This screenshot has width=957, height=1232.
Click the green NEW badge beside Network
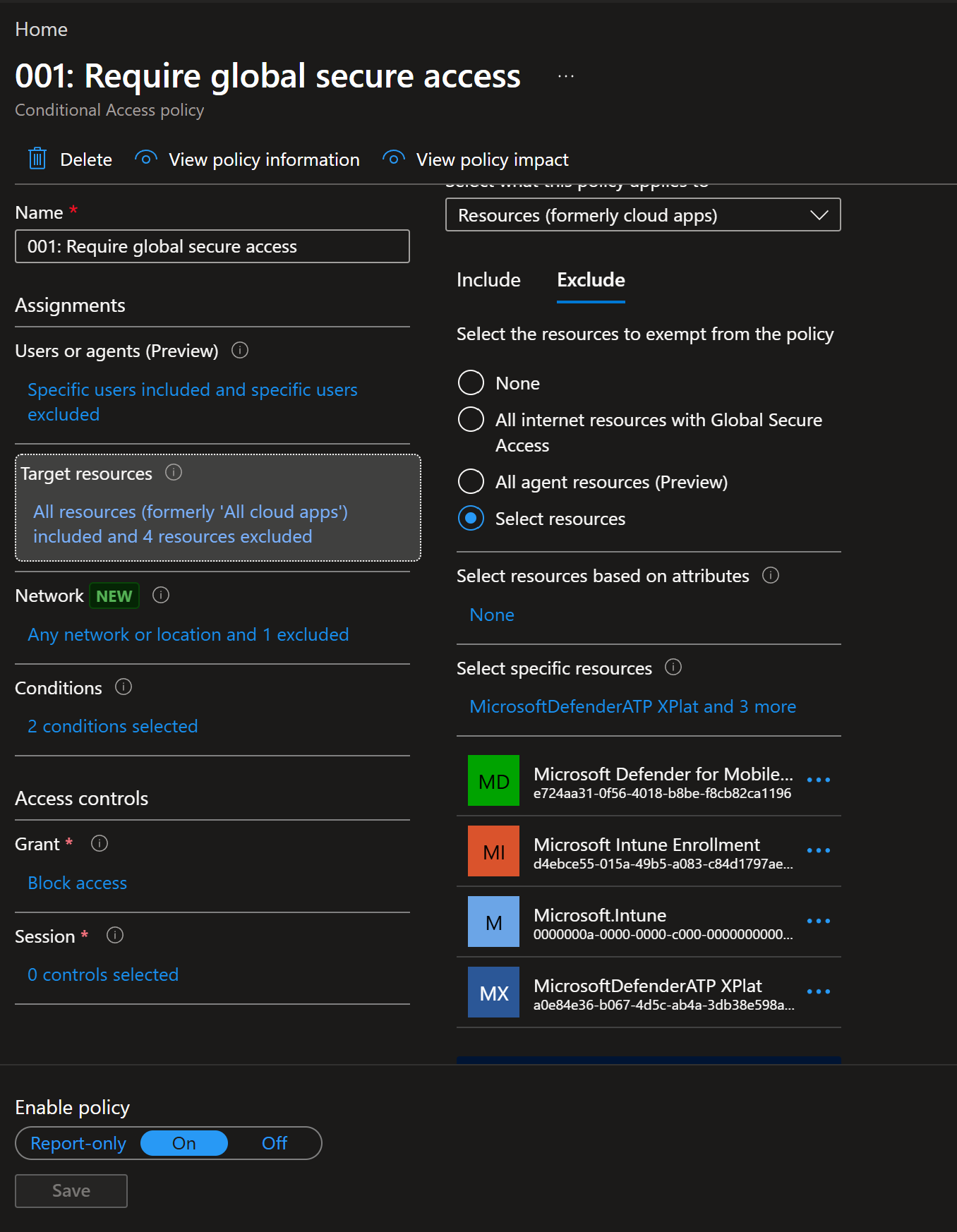(x=114, y=596)
